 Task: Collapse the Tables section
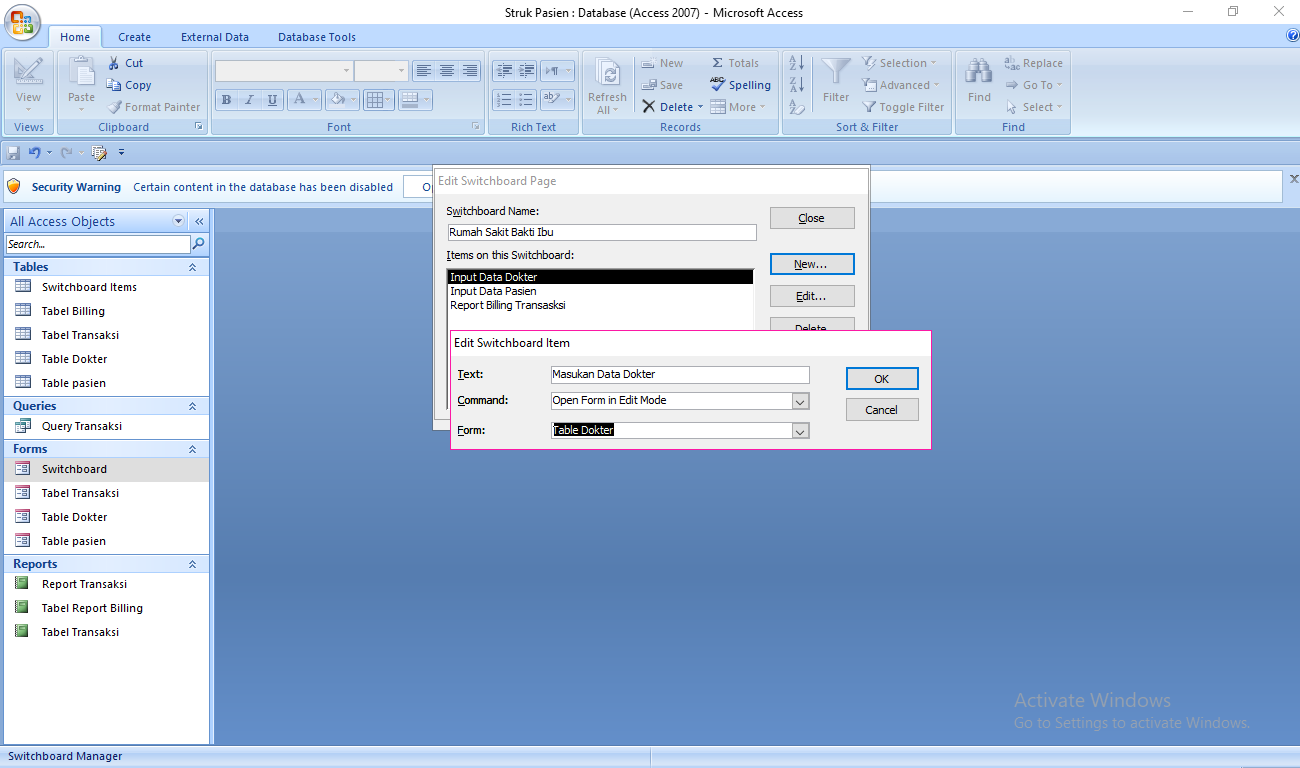point(193,267)
